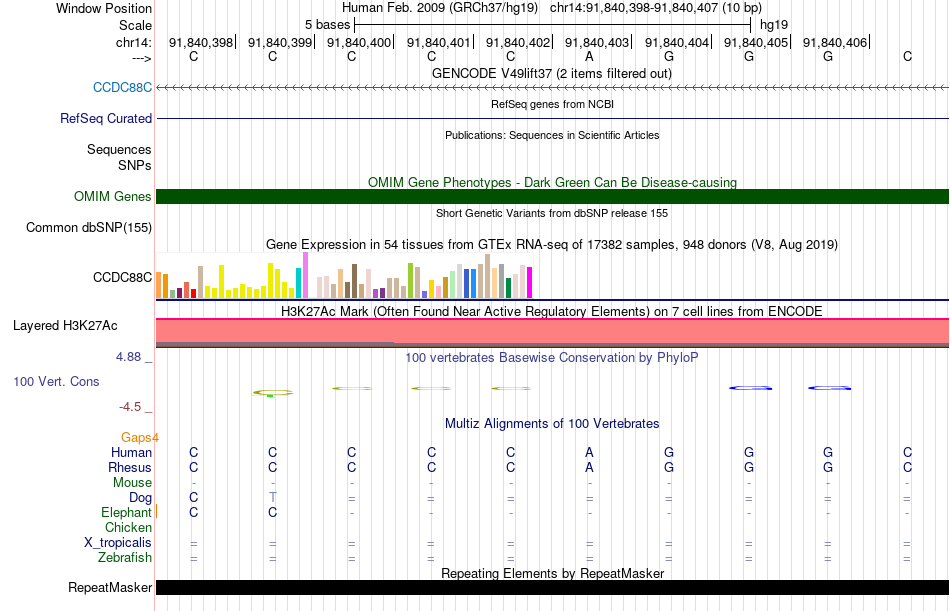Image resolution: width=950 pixels, height=611 pixels.
Task: Click the RepeatMasker track label
Action: click(x=110, y=587)
